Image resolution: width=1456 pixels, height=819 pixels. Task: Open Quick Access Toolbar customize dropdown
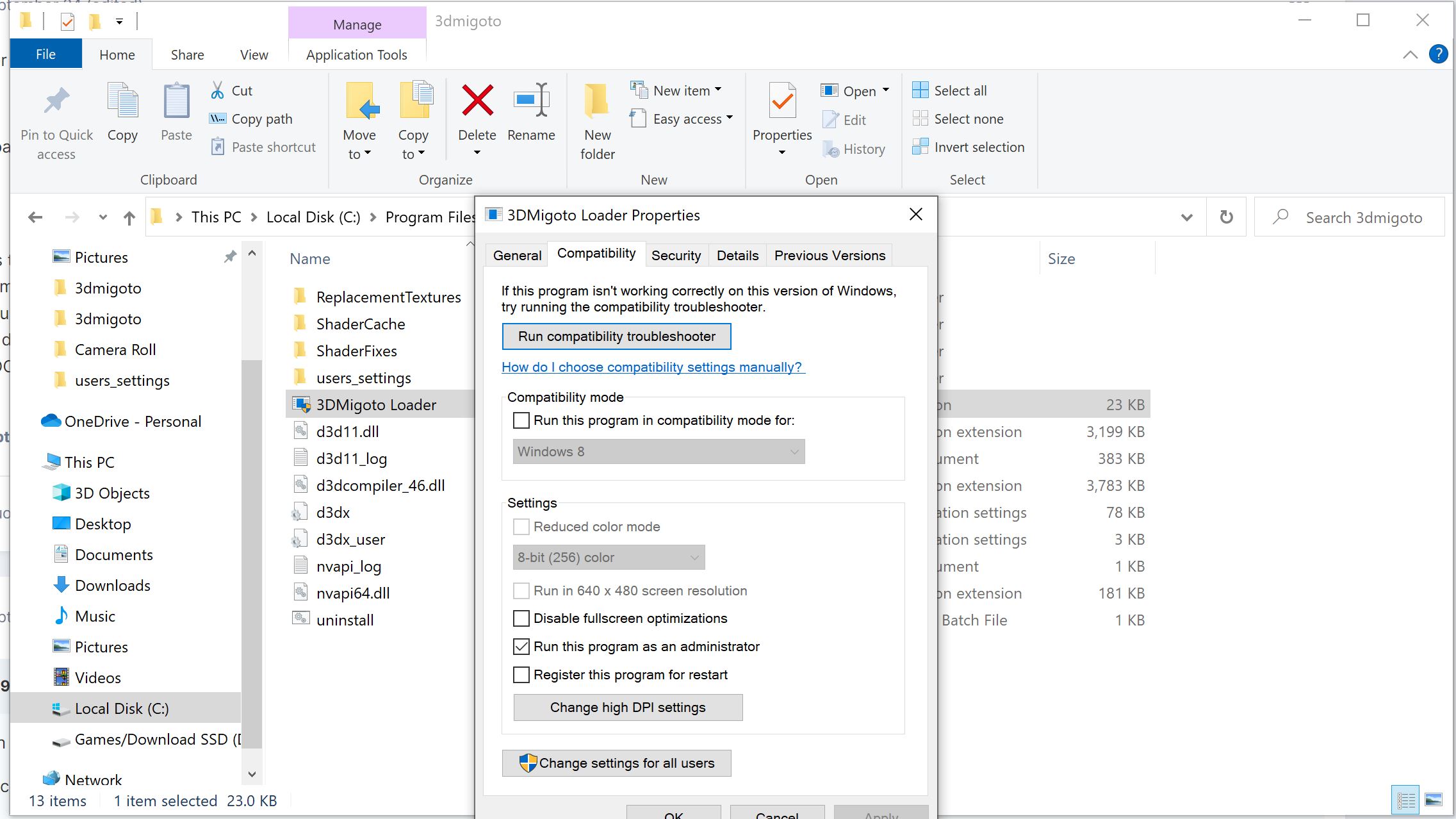[119, 21]
